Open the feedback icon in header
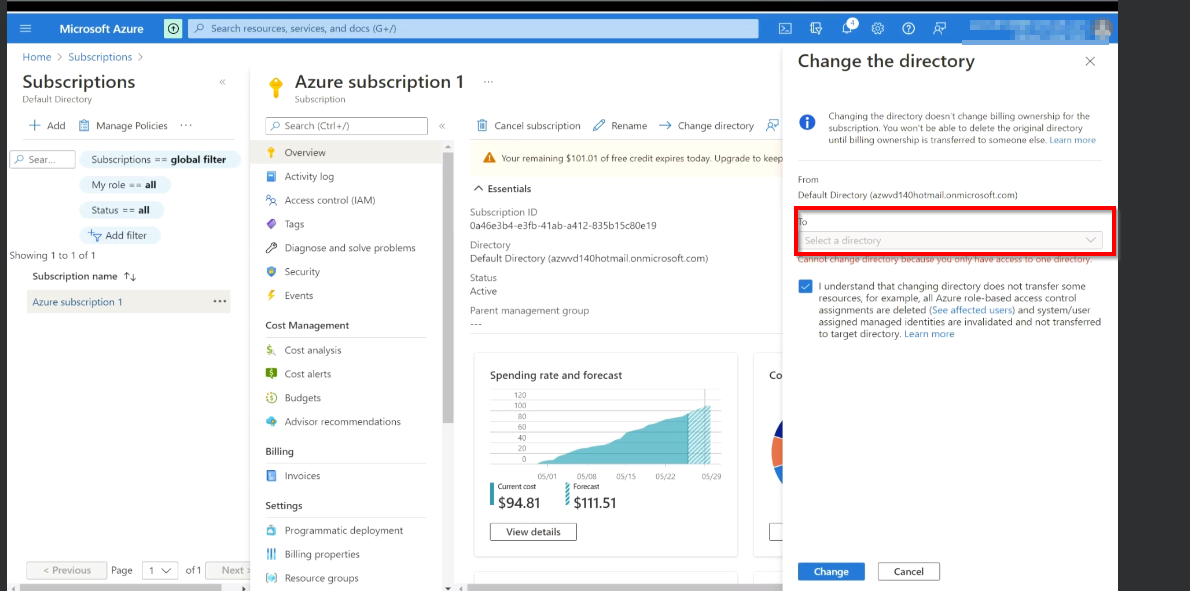This screenshot has width=1190, height=591. coord(939,28)
